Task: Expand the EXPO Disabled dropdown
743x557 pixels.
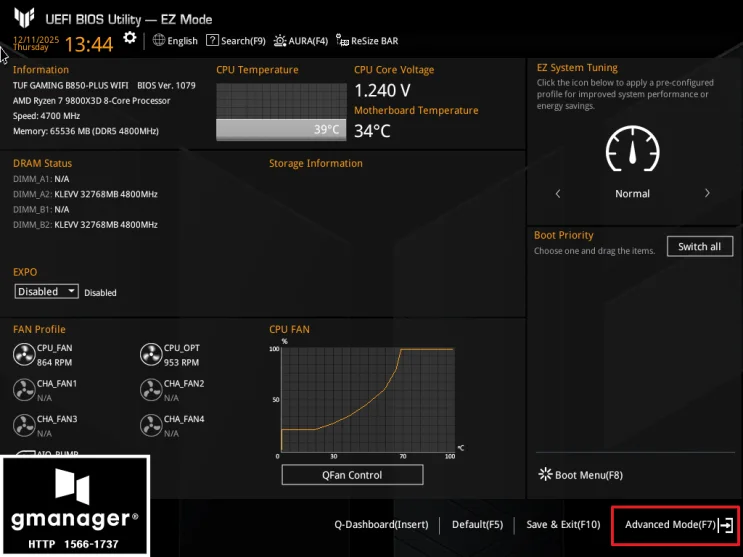Action: tap(46, 291)
